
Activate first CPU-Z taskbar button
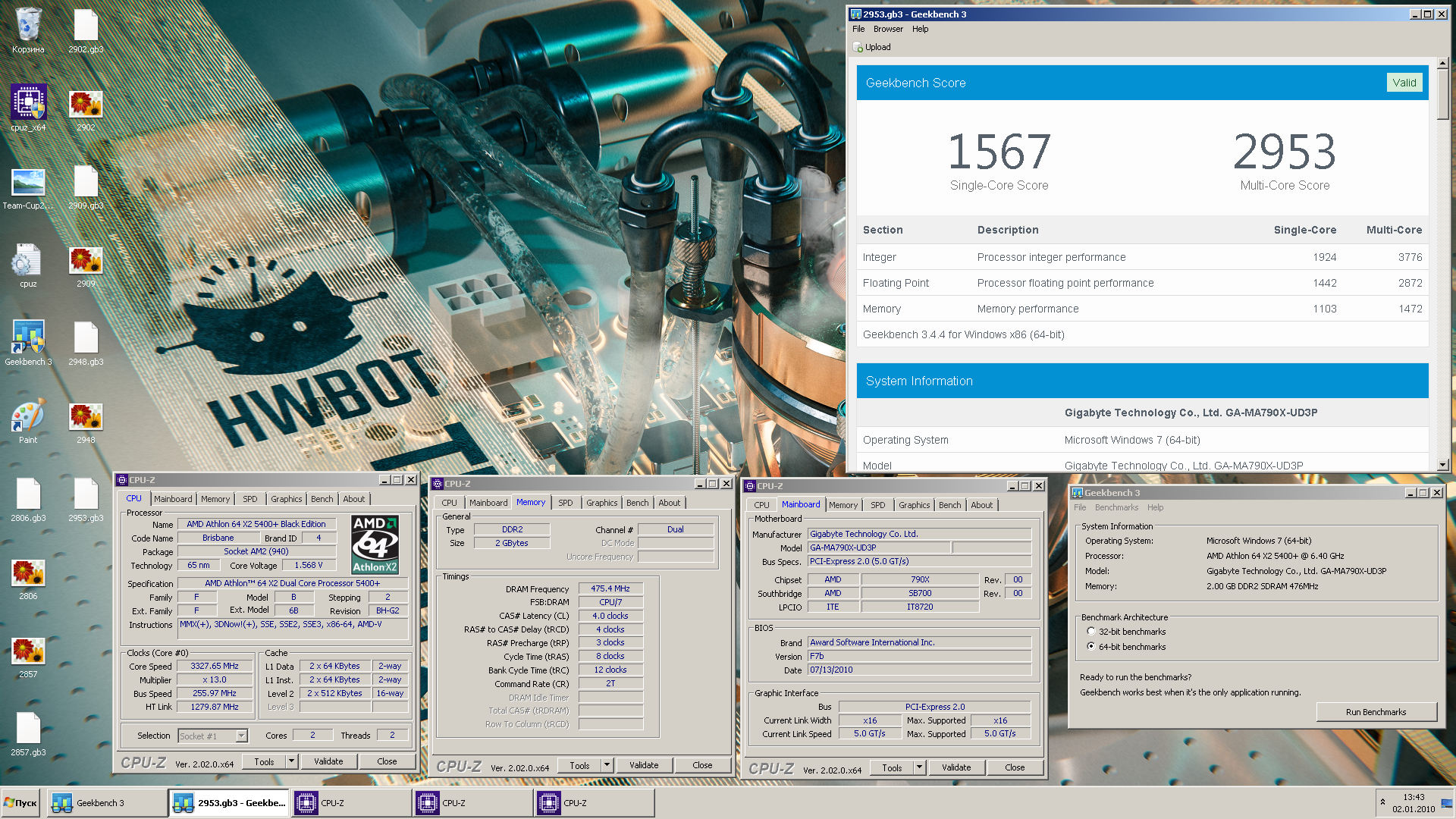pos(350,803)
